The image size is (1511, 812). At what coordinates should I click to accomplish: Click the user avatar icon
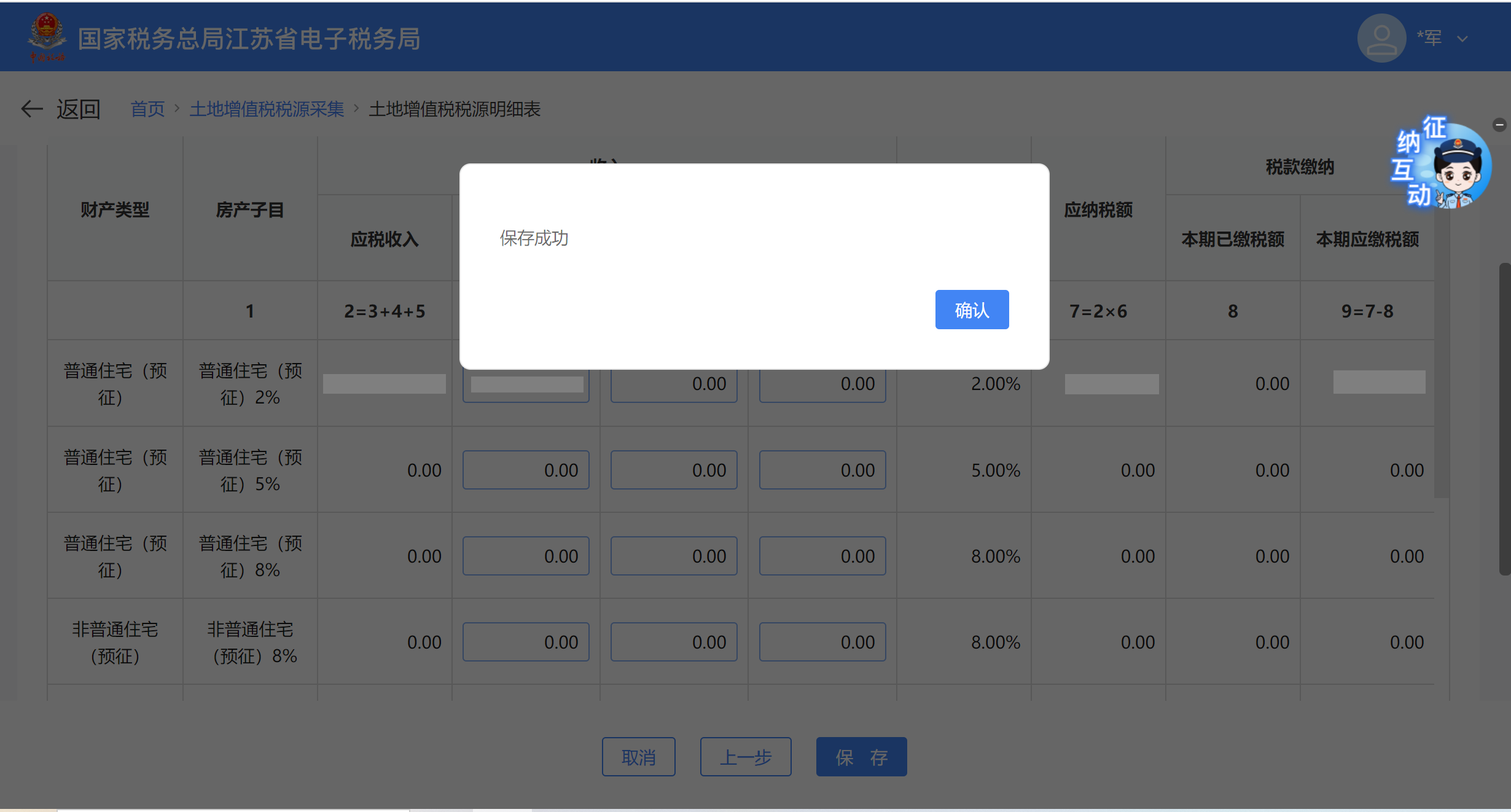[x=1381, y=38]
